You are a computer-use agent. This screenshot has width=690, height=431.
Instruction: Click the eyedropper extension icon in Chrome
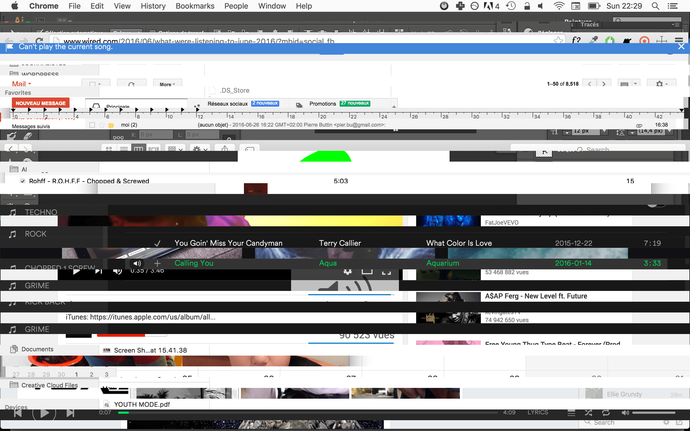pos(594,41)
